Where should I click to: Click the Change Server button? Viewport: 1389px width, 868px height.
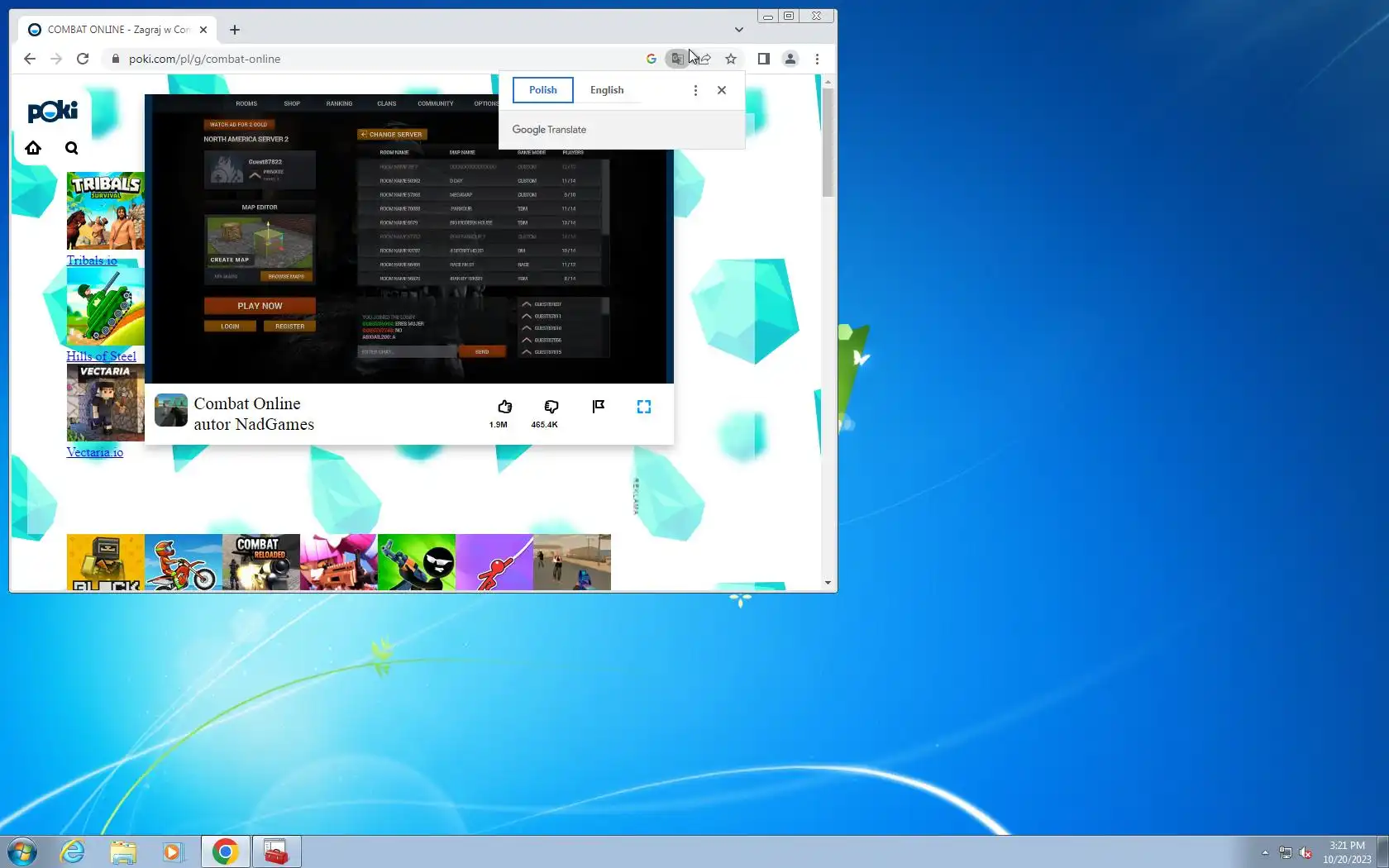coord(392,134)
